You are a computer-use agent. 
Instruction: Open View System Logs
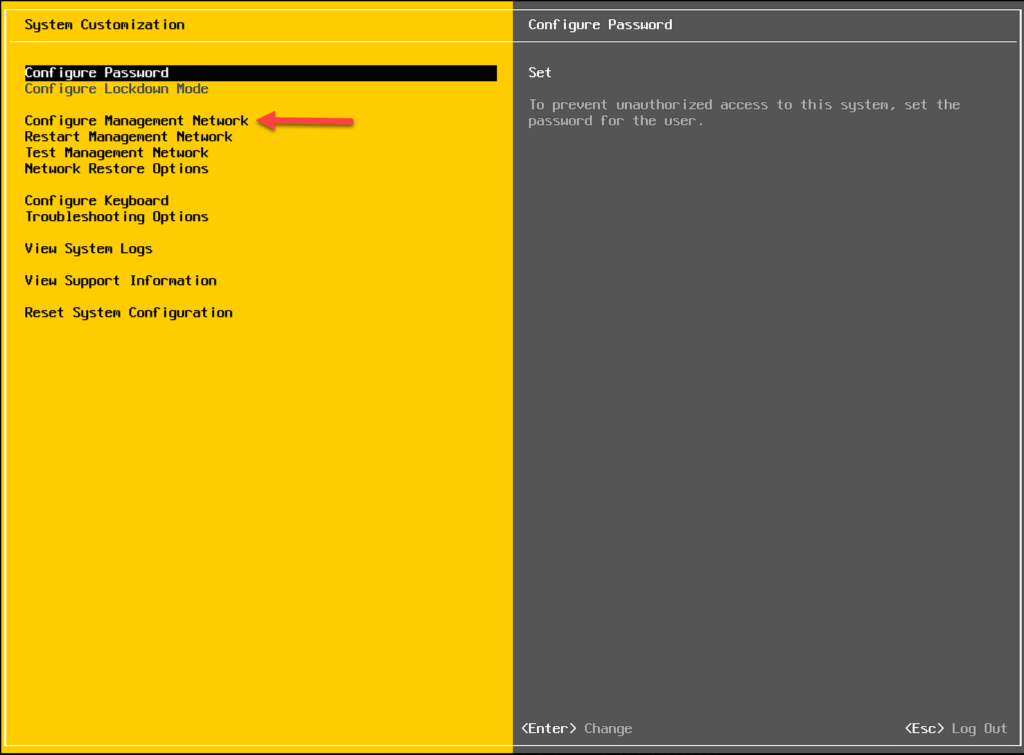coord(88,249)
